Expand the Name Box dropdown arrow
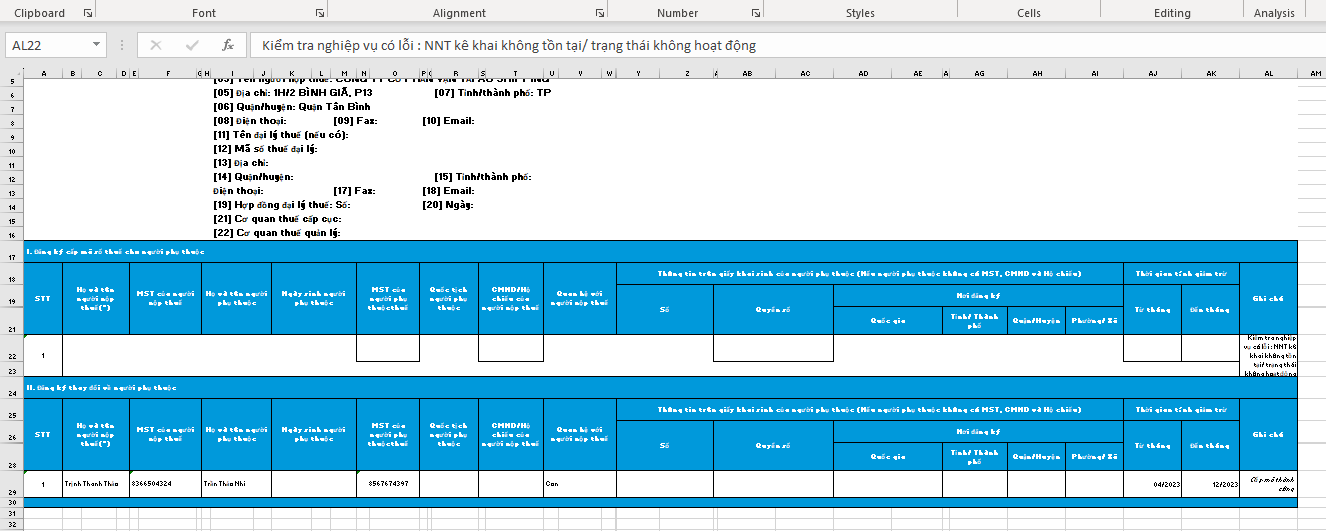 [x=96, y=45]
